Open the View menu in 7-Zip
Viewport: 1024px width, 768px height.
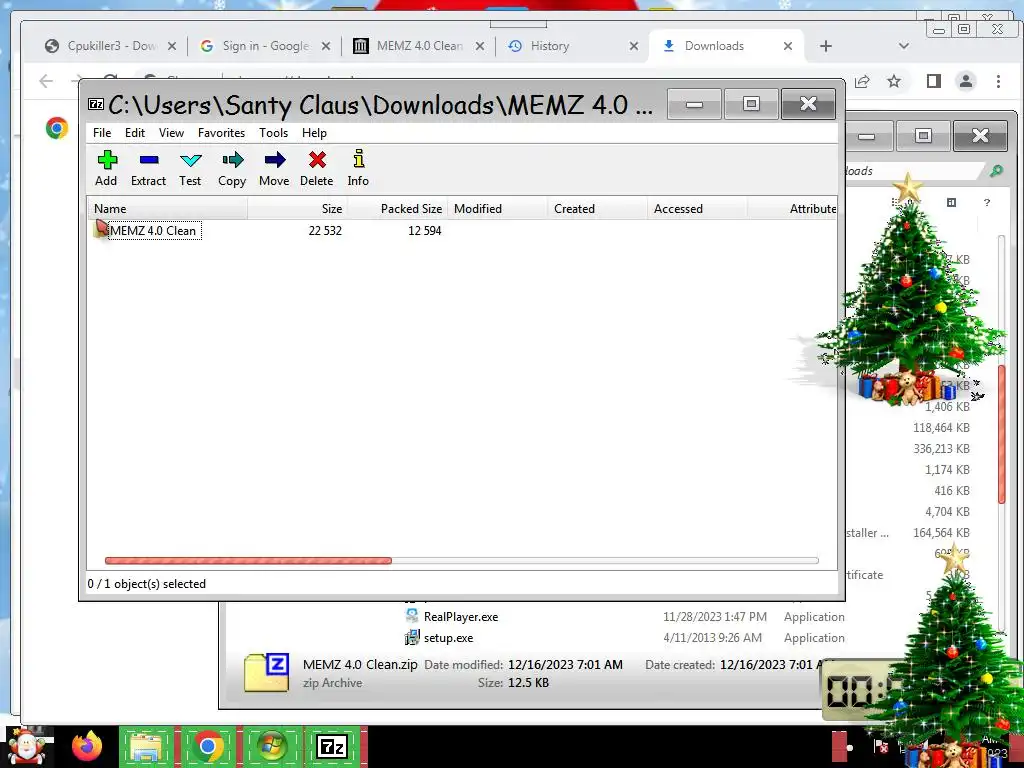pyautogui.click(x=171, y=133)
